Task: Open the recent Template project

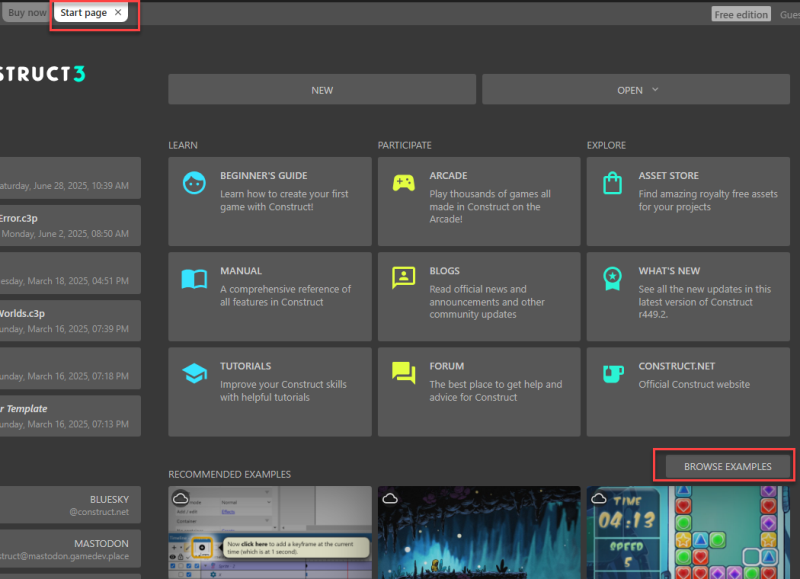Action: pyautogui.click(x=70, y=416)
